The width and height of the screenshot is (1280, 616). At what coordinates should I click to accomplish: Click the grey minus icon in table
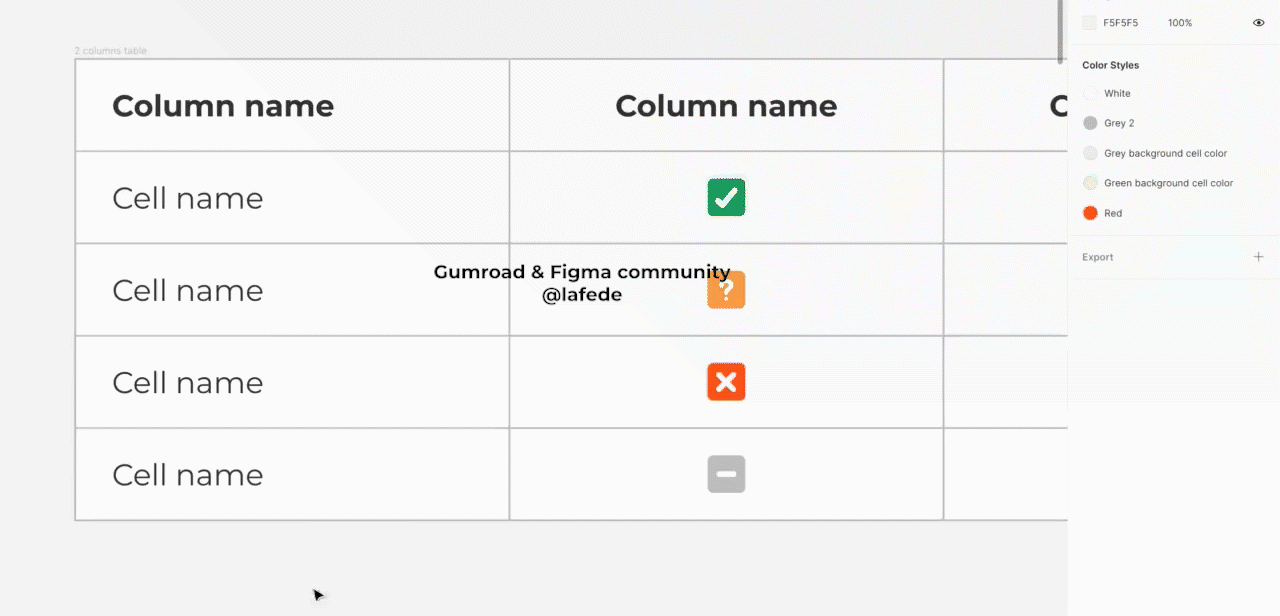click(726, 474)
